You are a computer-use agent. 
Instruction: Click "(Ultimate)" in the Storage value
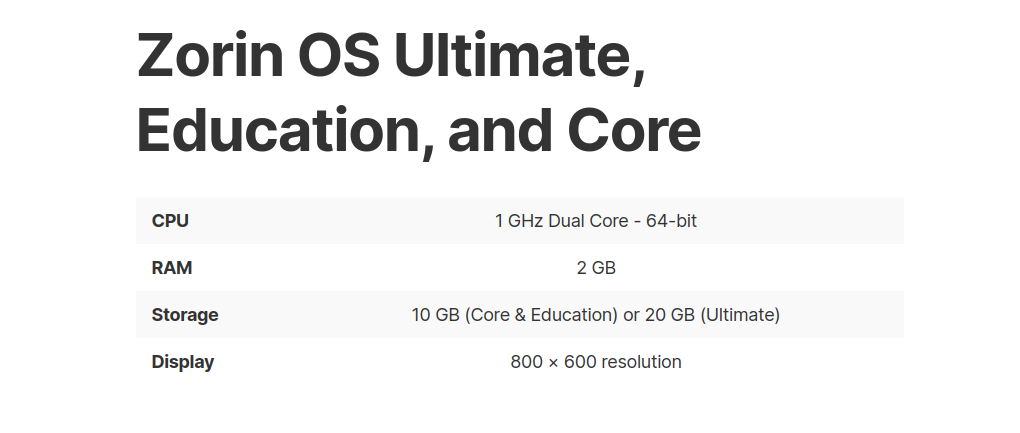point(740,315)
